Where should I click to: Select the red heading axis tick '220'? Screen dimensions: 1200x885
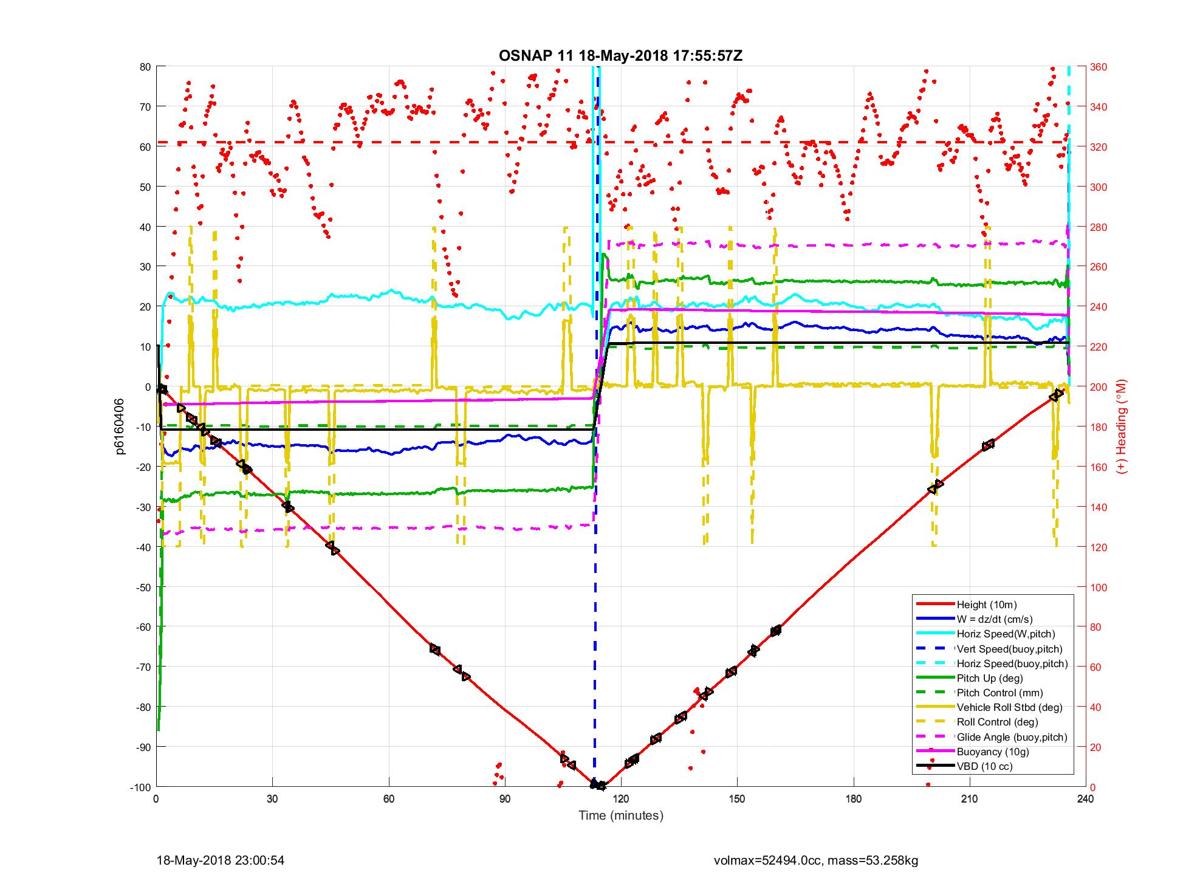pos(1099,347)
